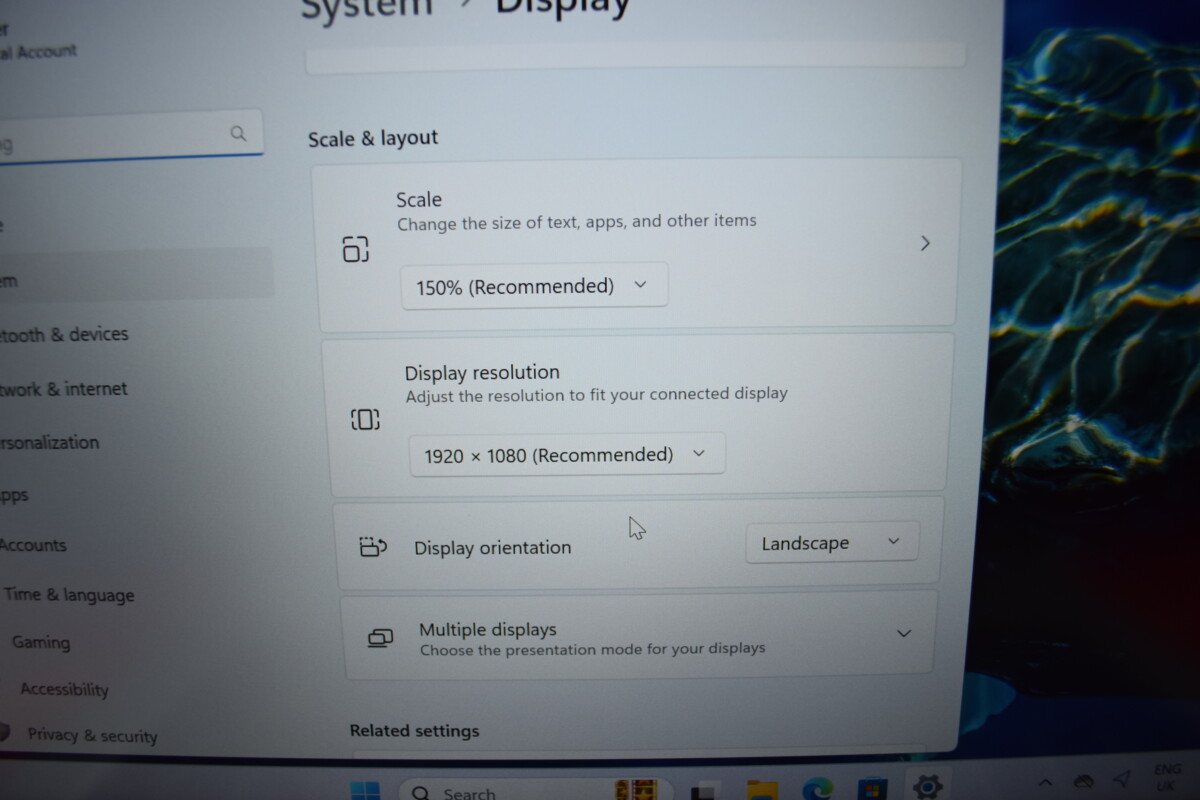Click the Display resolution icon
This screenshot has height=800, width=1200.
365,420
